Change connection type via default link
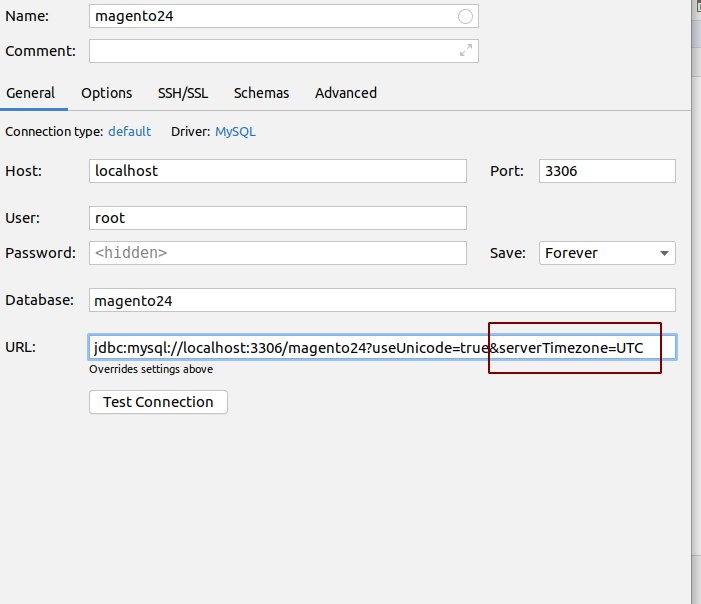701x604 pixels. click(x=130, y=131)
